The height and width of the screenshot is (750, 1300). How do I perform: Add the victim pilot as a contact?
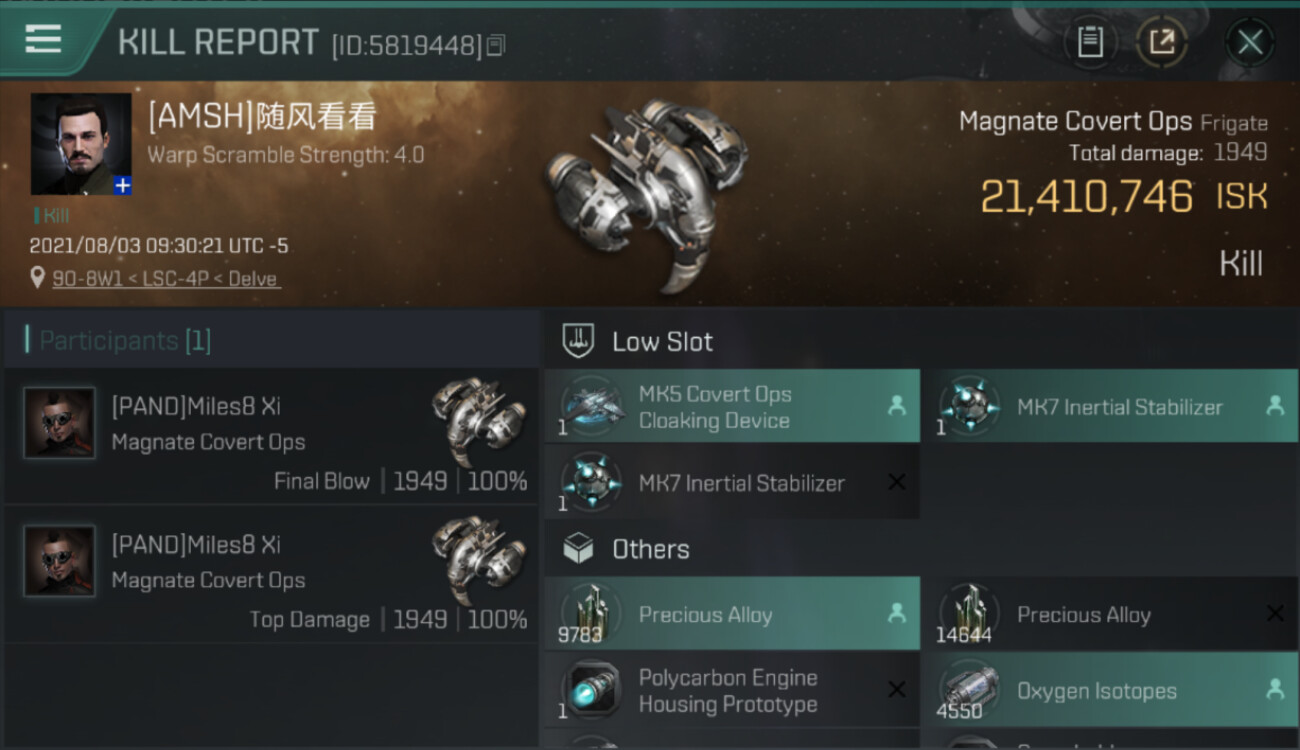[122, 185]
